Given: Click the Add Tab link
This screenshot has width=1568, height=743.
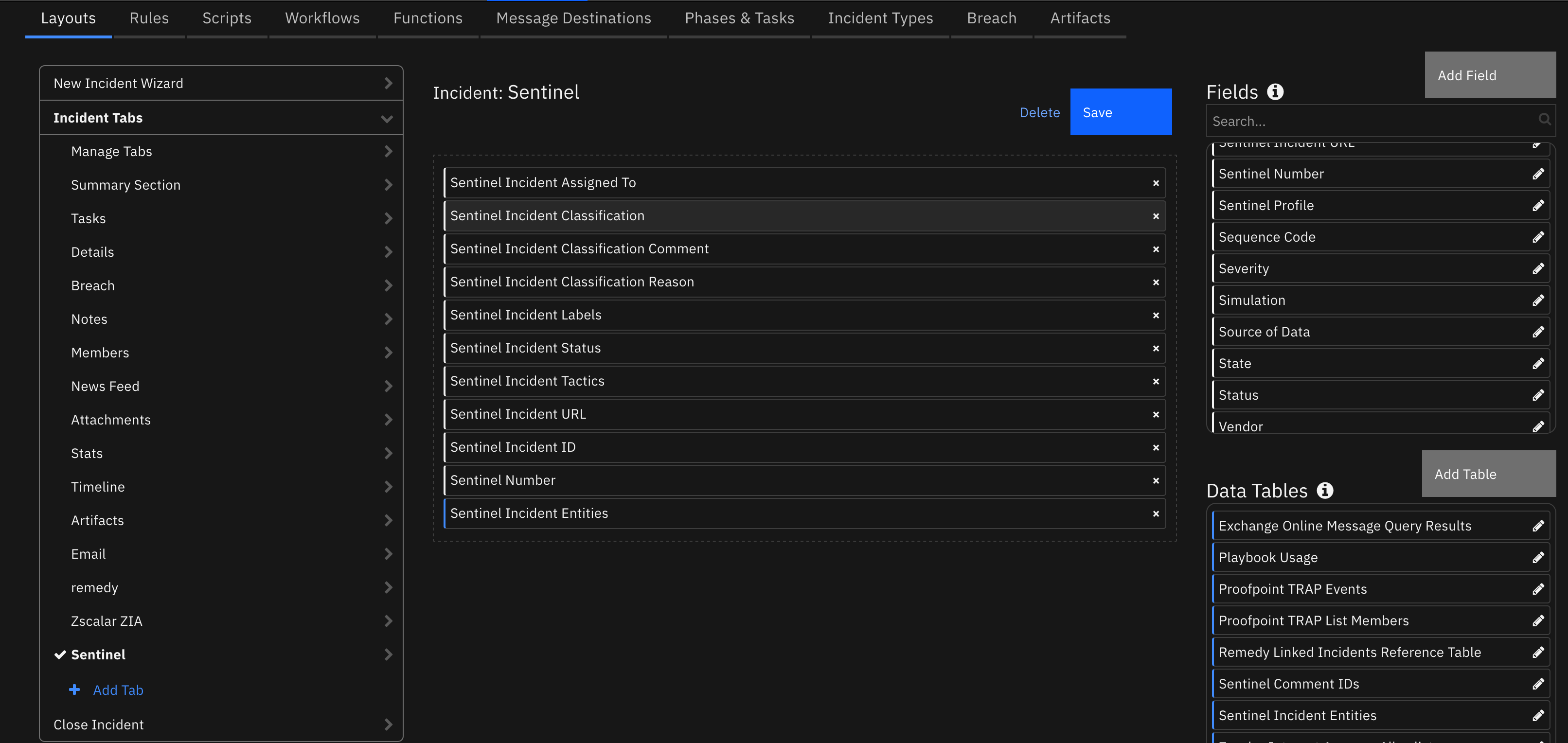Looking at the screenshot, I should pyautogui.click(x=118, y=690).
